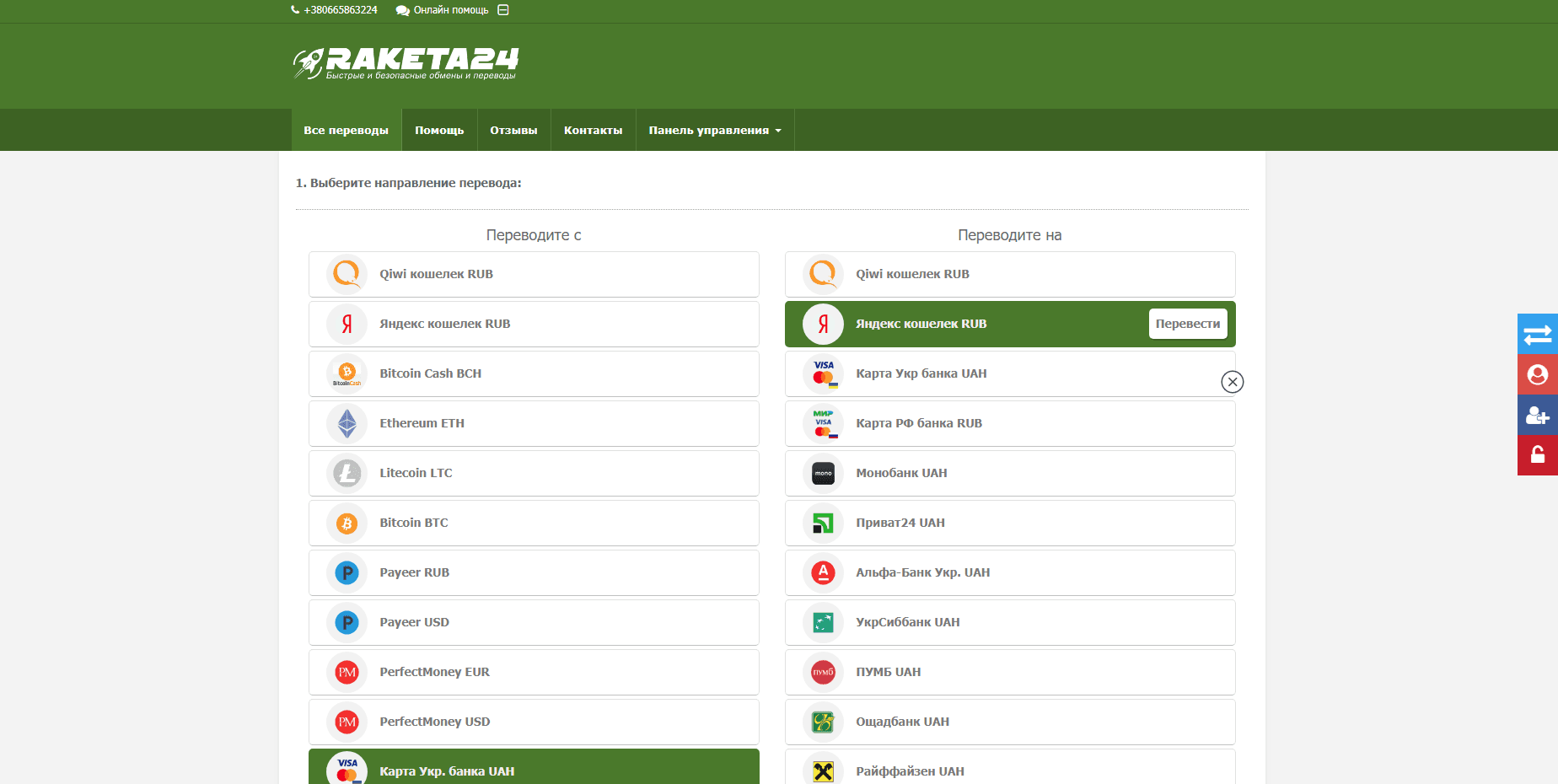The image size is (1558, 784).
Task: Click the phone number +380665863224
Action: 340,10
